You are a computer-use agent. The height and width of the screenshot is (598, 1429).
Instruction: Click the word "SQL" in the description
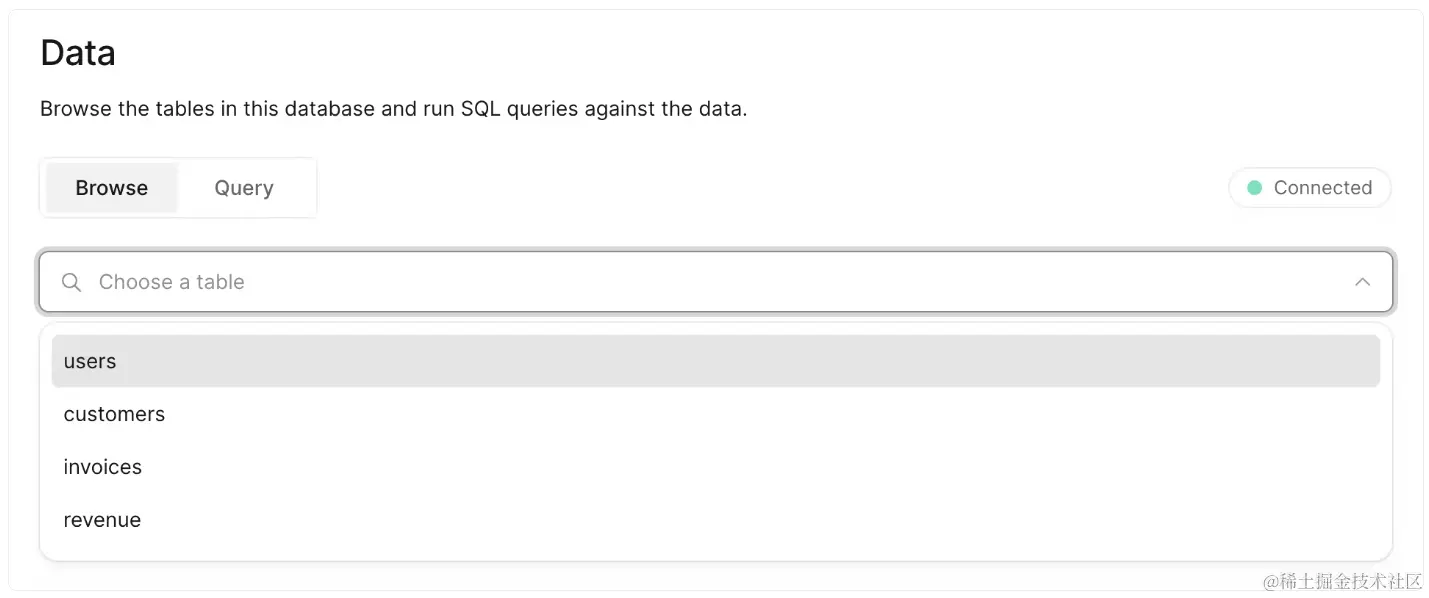click(481, 108)
